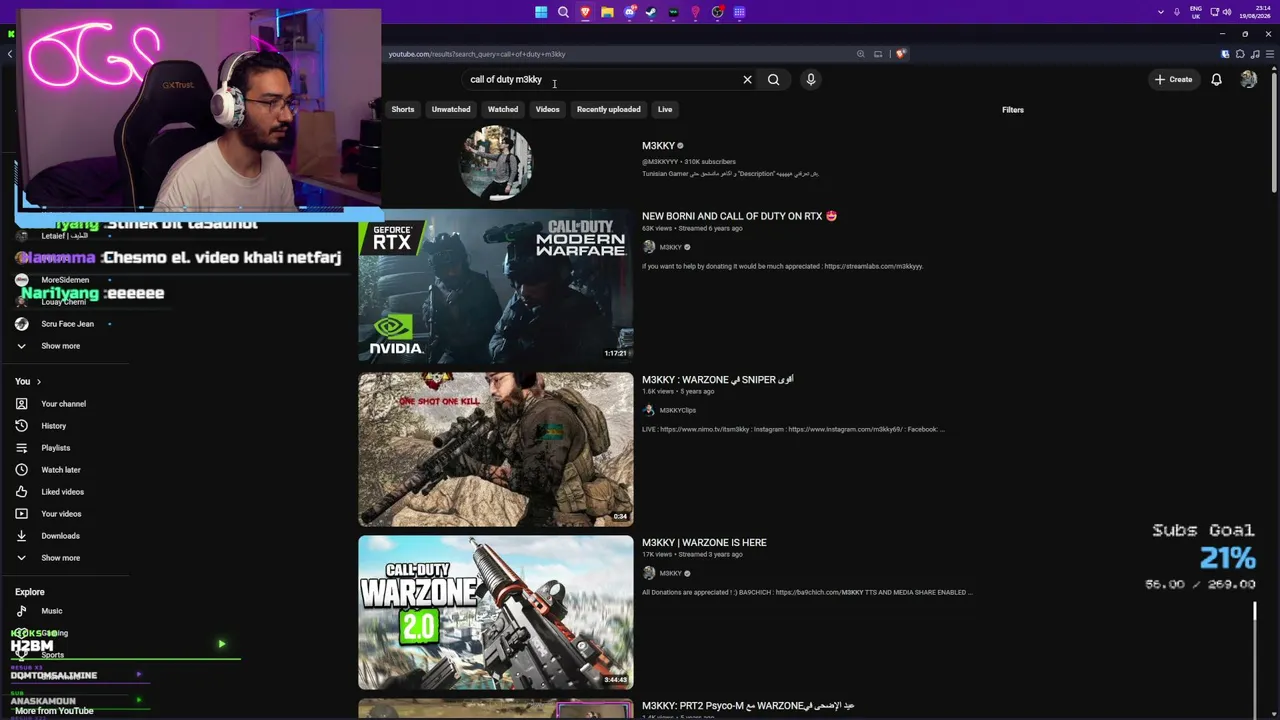Open the YouTube account avatar menu

[1249, 79]
